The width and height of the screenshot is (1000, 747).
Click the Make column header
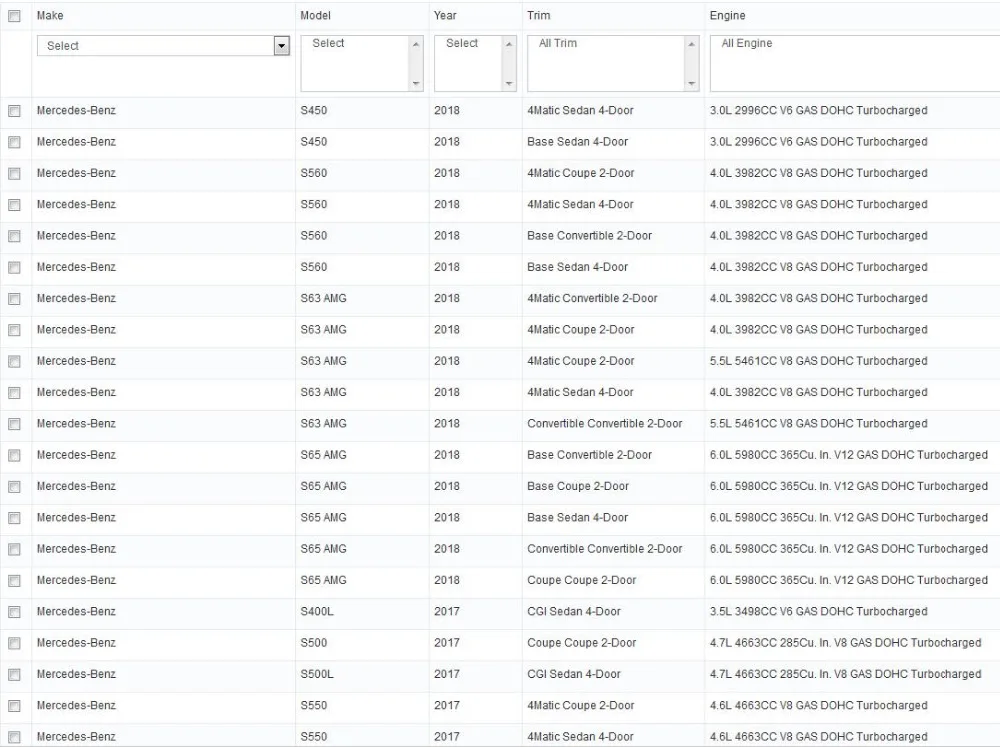[50, 15]
